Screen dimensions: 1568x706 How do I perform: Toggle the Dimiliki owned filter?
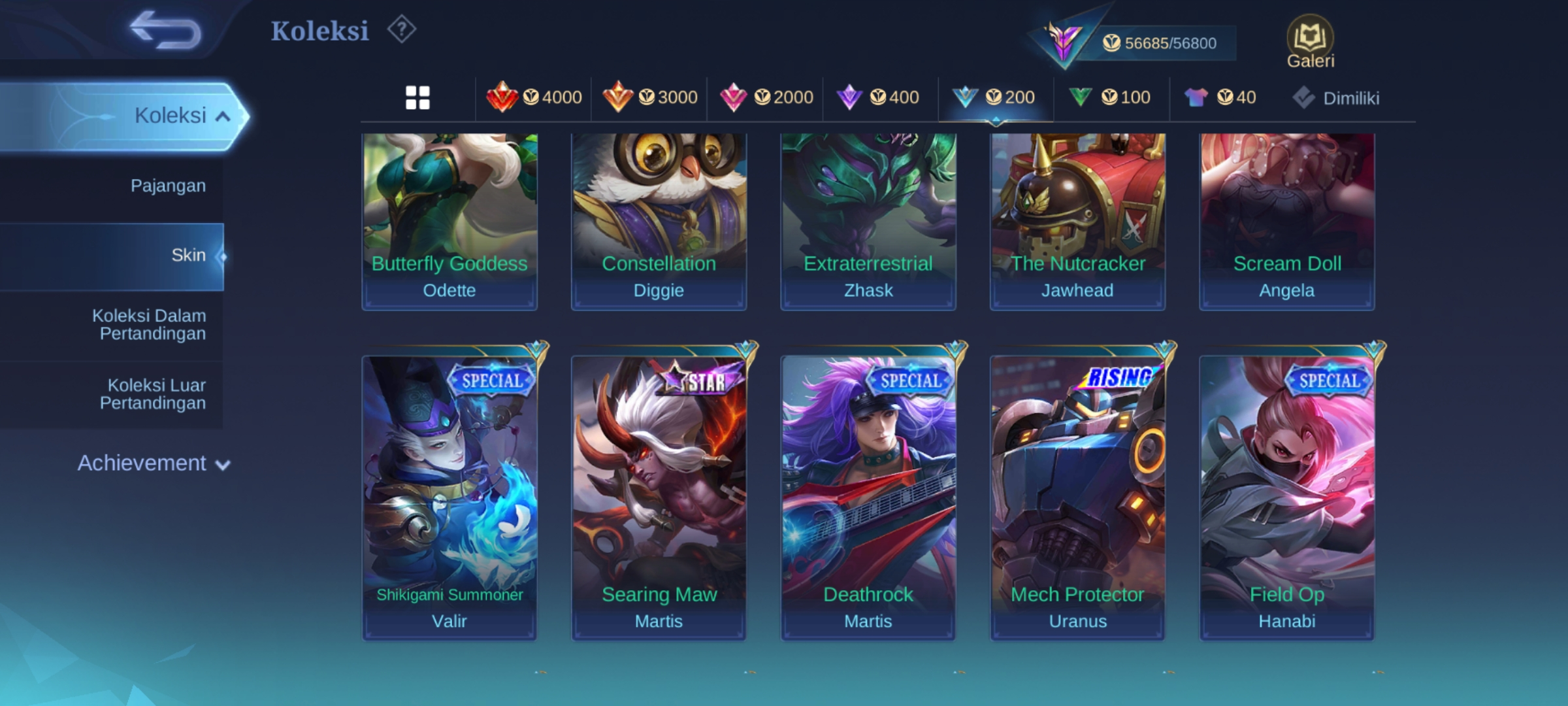coord(1335,98)
